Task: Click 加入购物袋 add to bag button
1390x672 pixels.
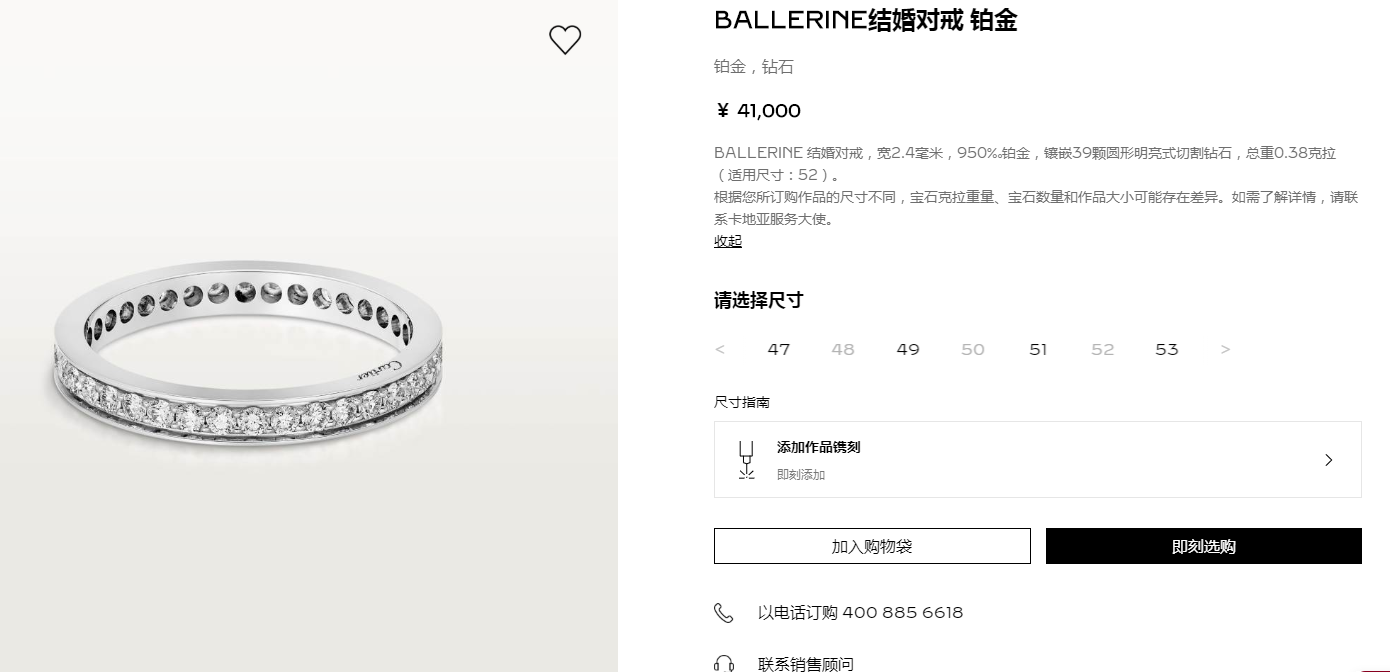Action: [872, 546]
